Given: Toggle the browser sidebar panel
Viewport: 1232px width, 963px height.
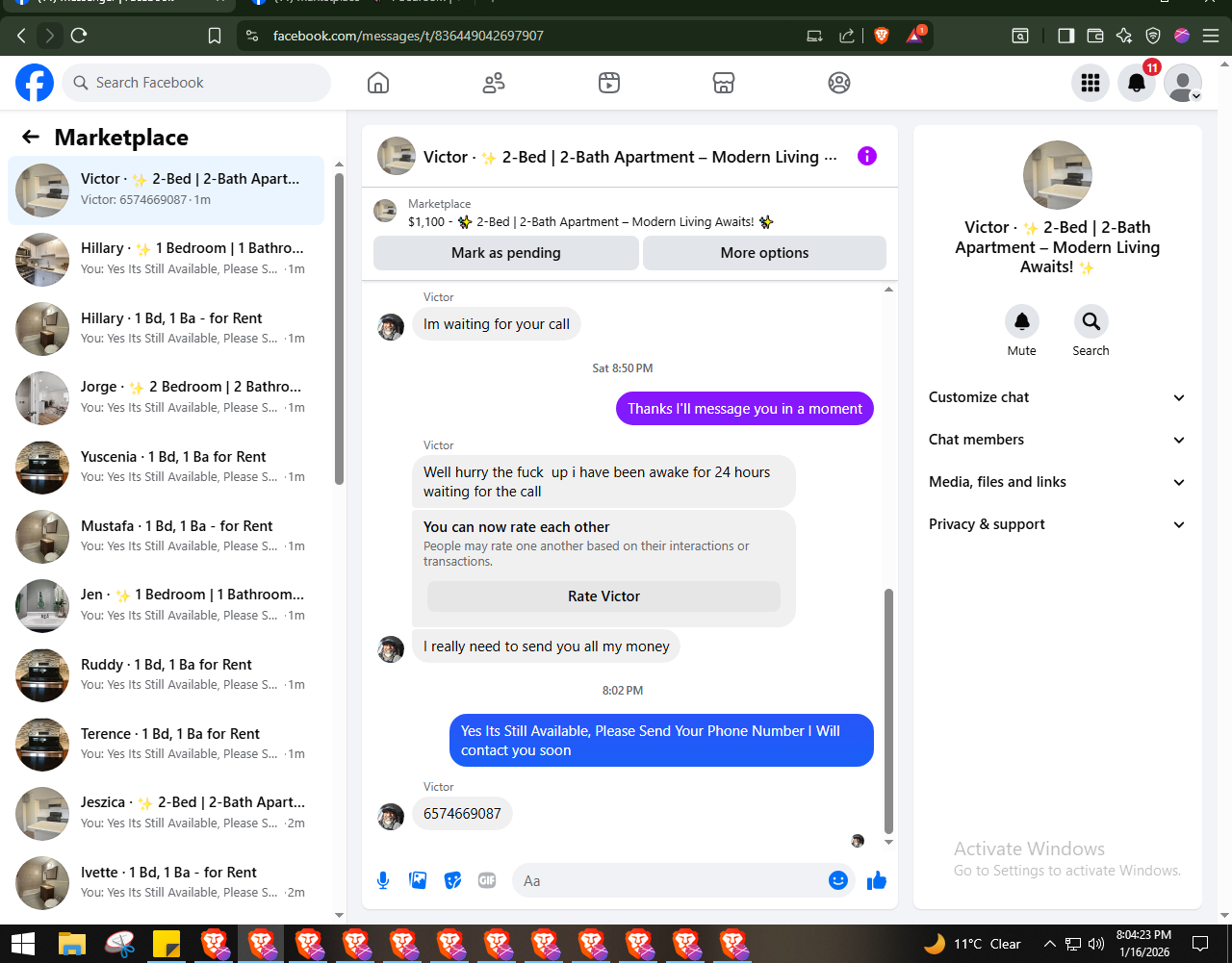Looking at the screenshot, I should point(1065,36).
